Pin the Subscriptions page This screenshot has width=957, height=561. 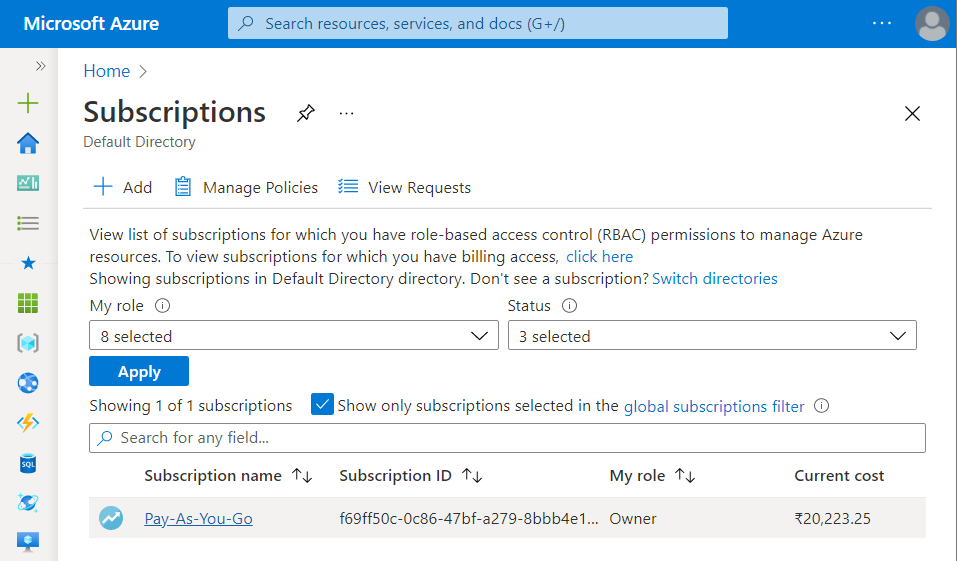pos(305,113)
